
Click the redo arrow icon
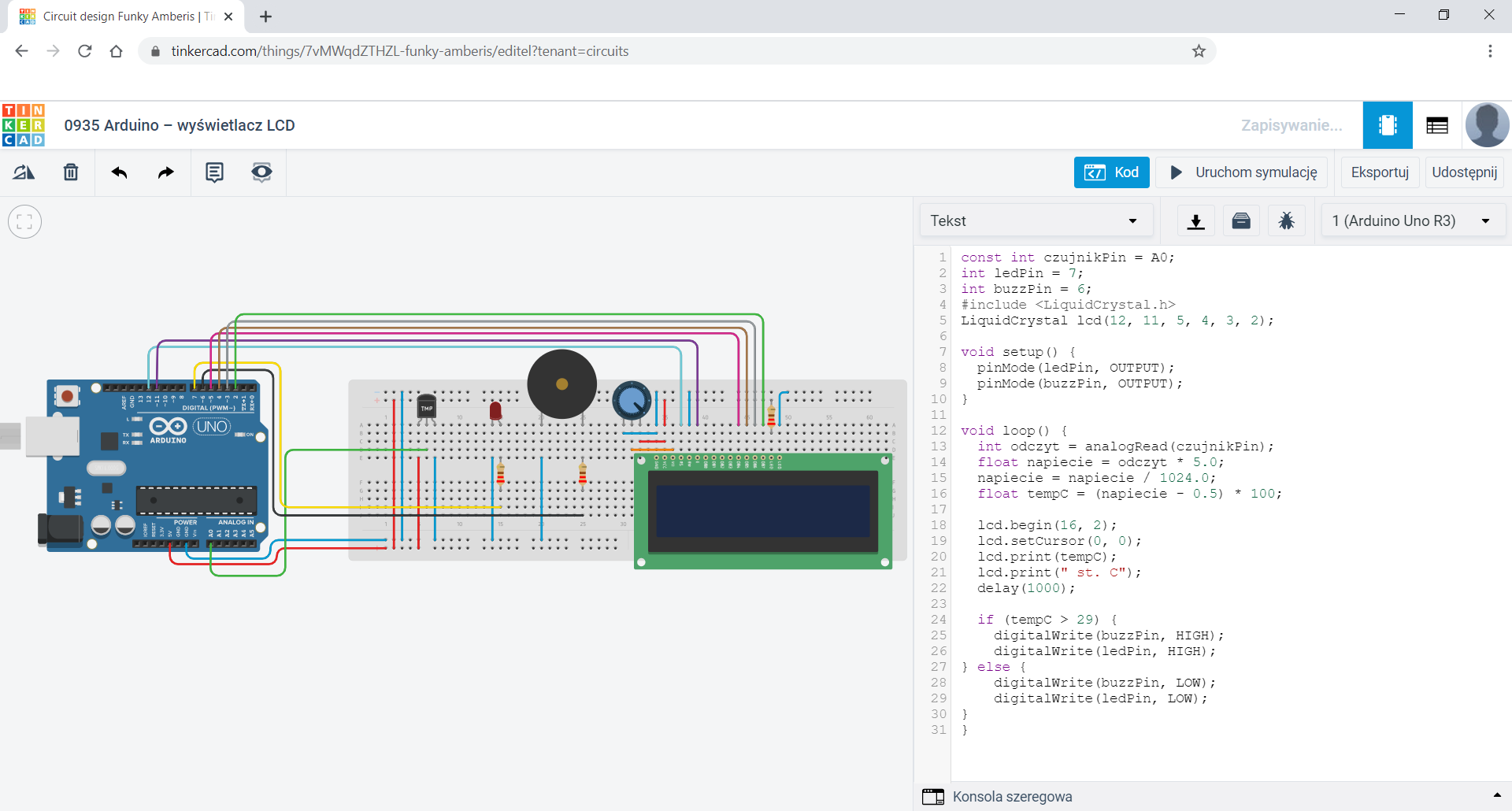pos(165,172)
